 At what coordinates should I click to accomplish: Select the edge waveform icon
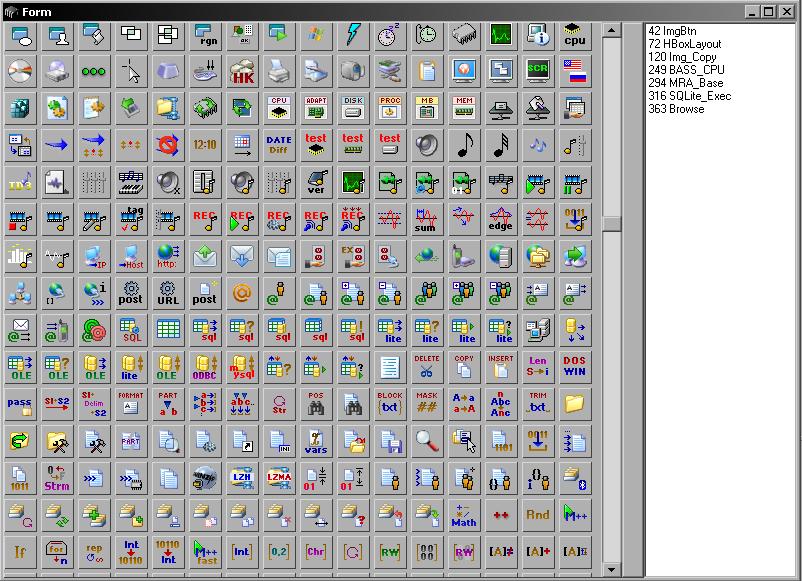tap(501, 220)
